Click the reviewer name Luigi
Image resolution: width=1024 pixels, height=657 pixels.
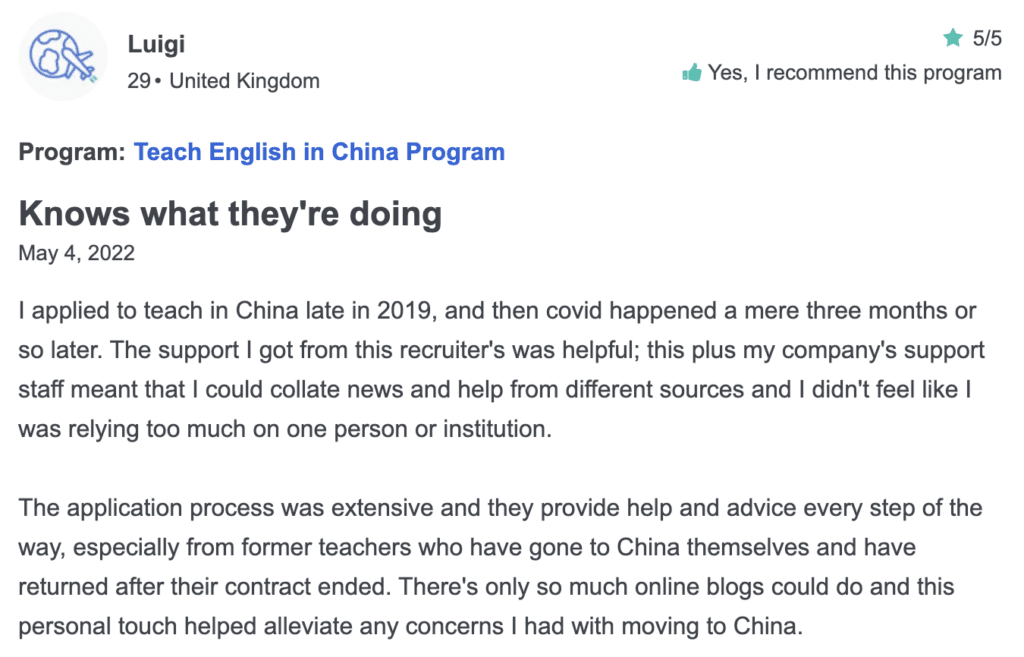[x=156, y=44]
